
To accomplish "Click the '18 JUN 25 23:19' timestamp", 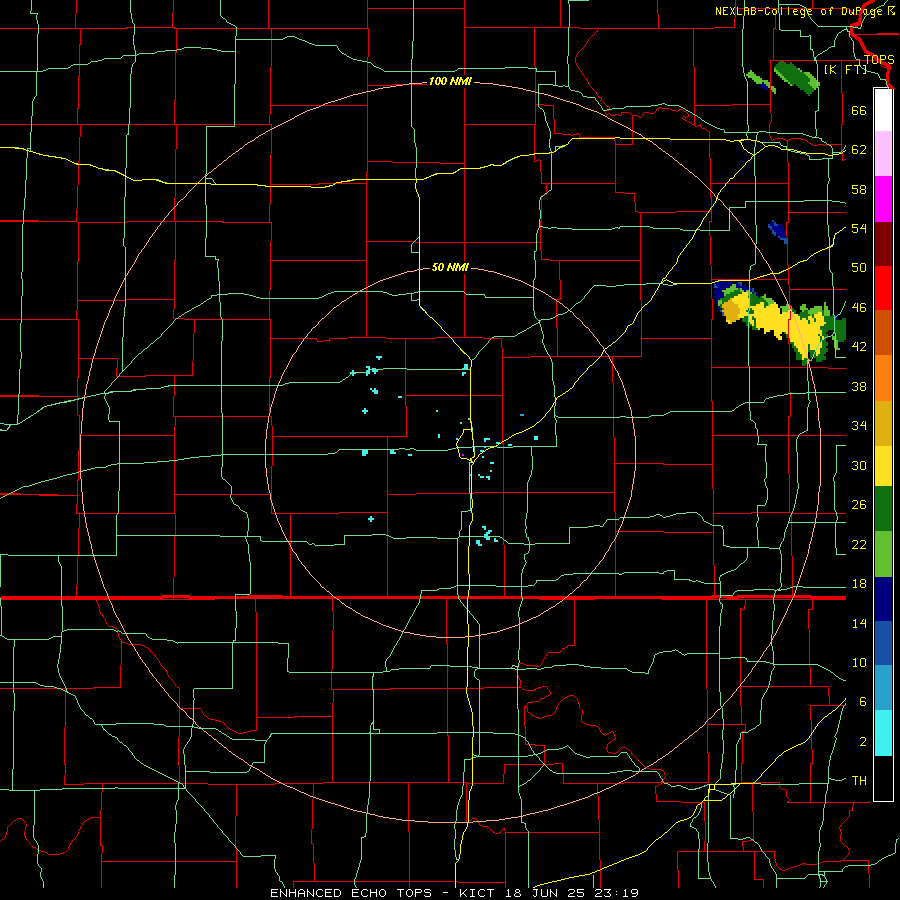I will 572,893.
